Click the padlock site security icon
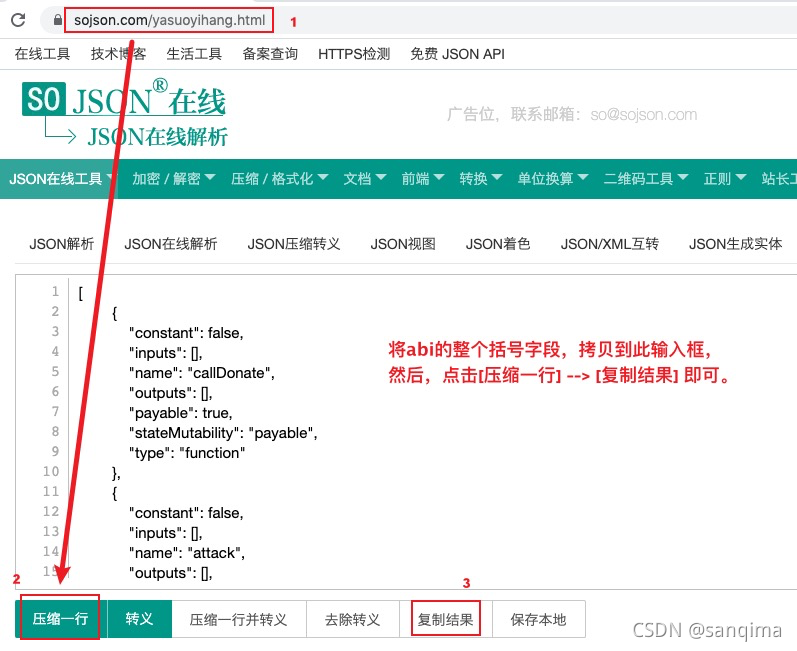Viewport: 797px width, 651px height. [57, 20]
